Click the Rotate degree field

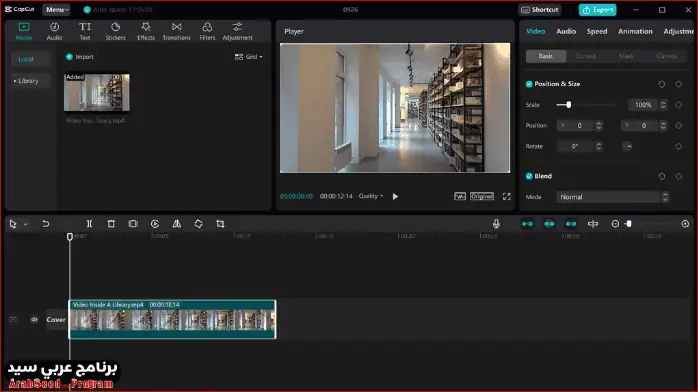tap(575, 146)
